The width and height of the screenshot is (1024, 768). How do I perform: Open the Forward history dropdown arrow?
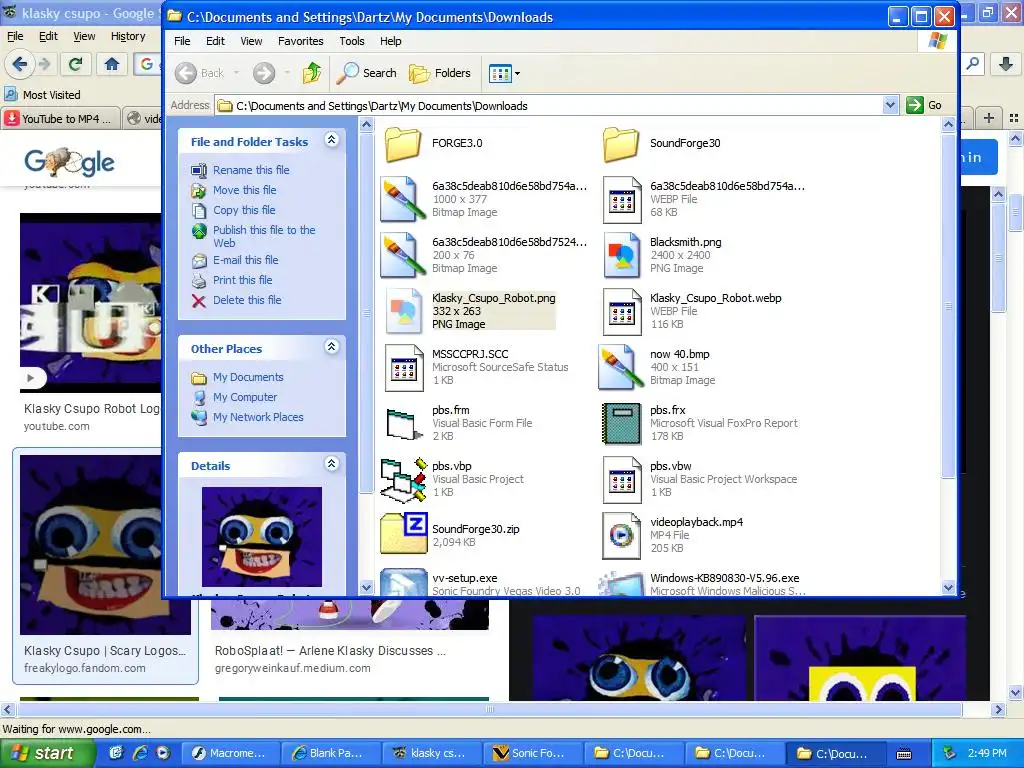pyautogui.click(x=287, y=73)
